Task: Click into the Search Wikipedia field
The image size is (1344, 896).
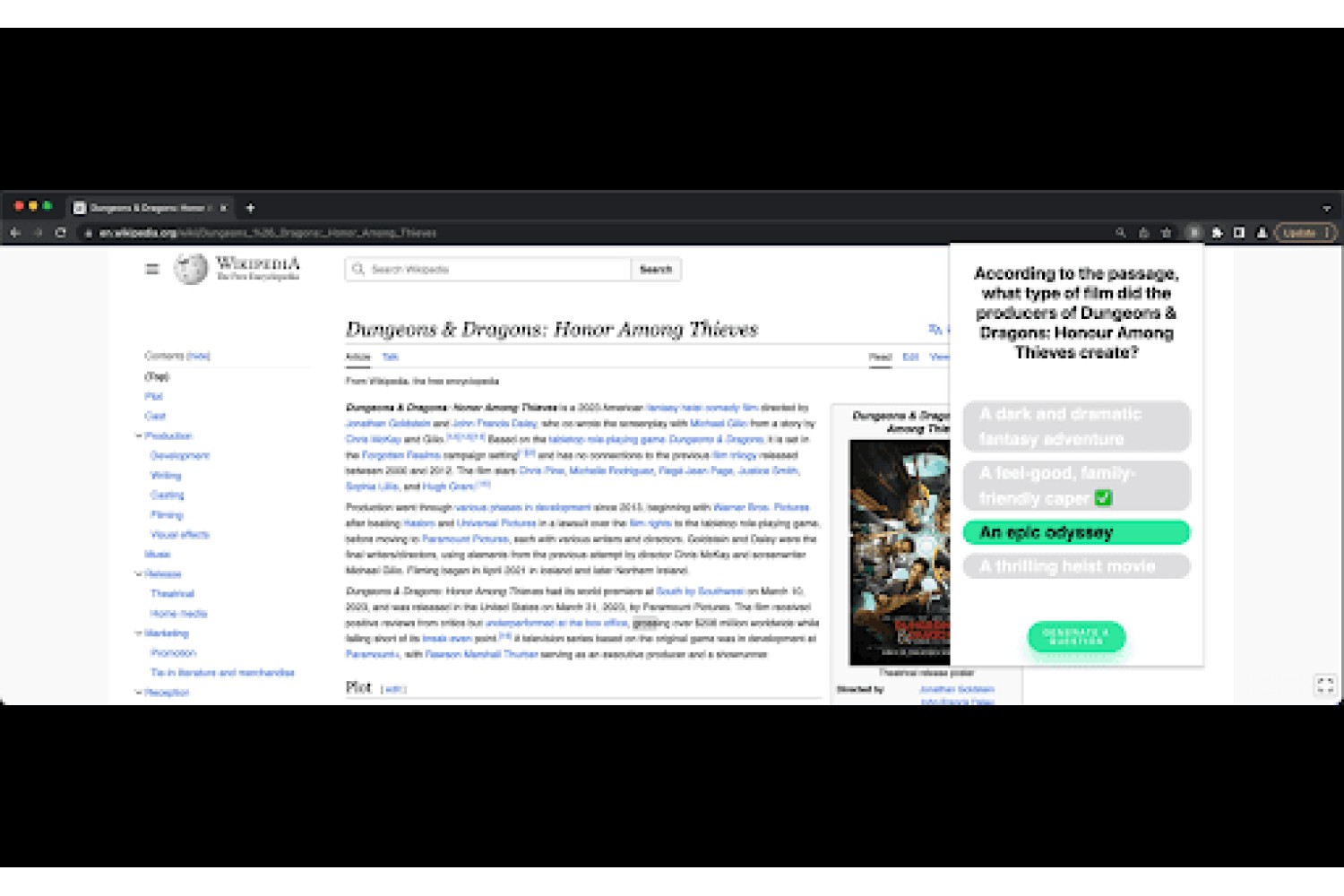Action: pos(488,269)
